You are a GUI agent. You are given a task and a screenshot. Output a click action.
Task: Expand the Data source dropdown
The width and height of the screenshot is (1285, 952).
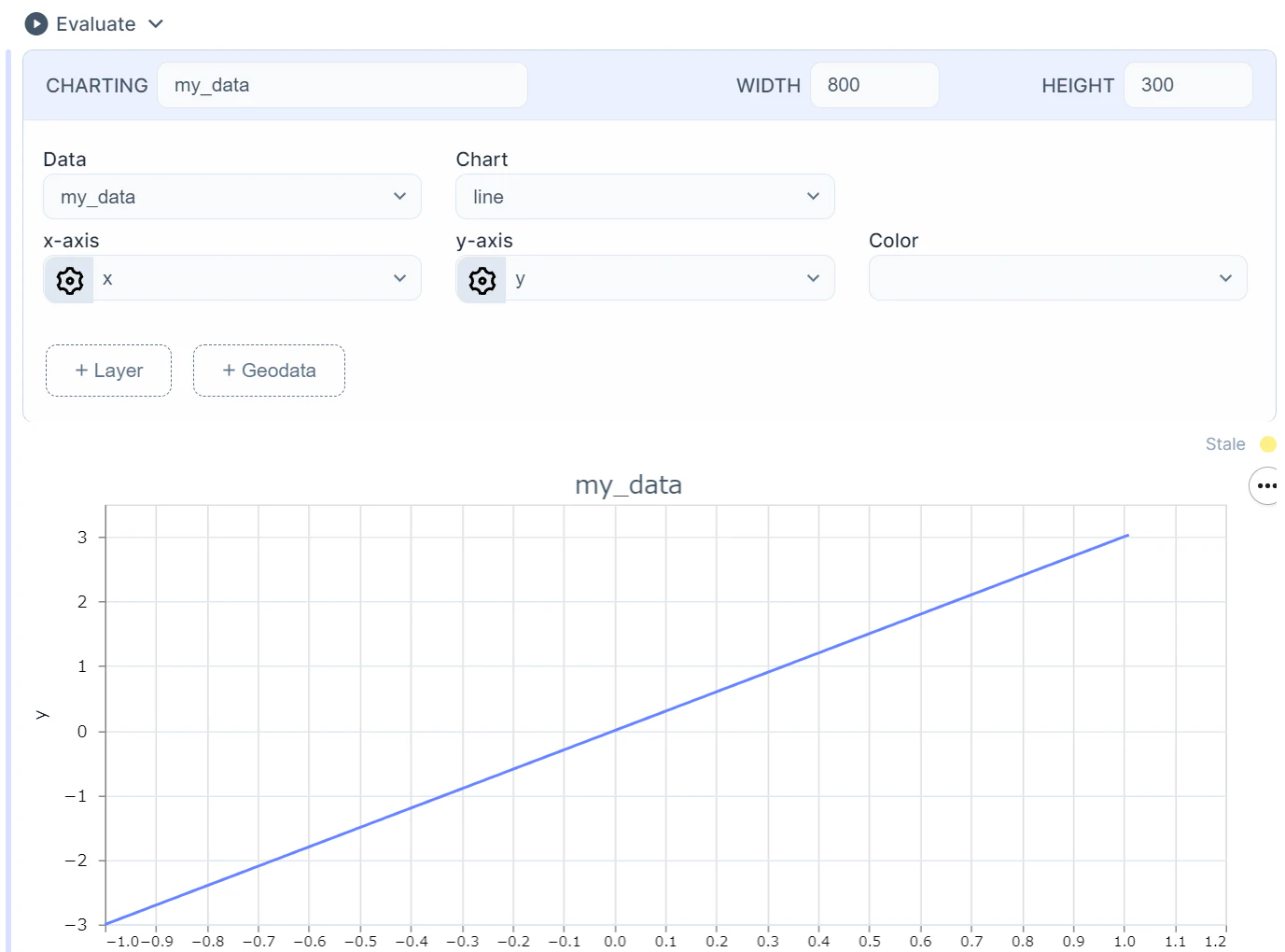click(x=232, y=197)
